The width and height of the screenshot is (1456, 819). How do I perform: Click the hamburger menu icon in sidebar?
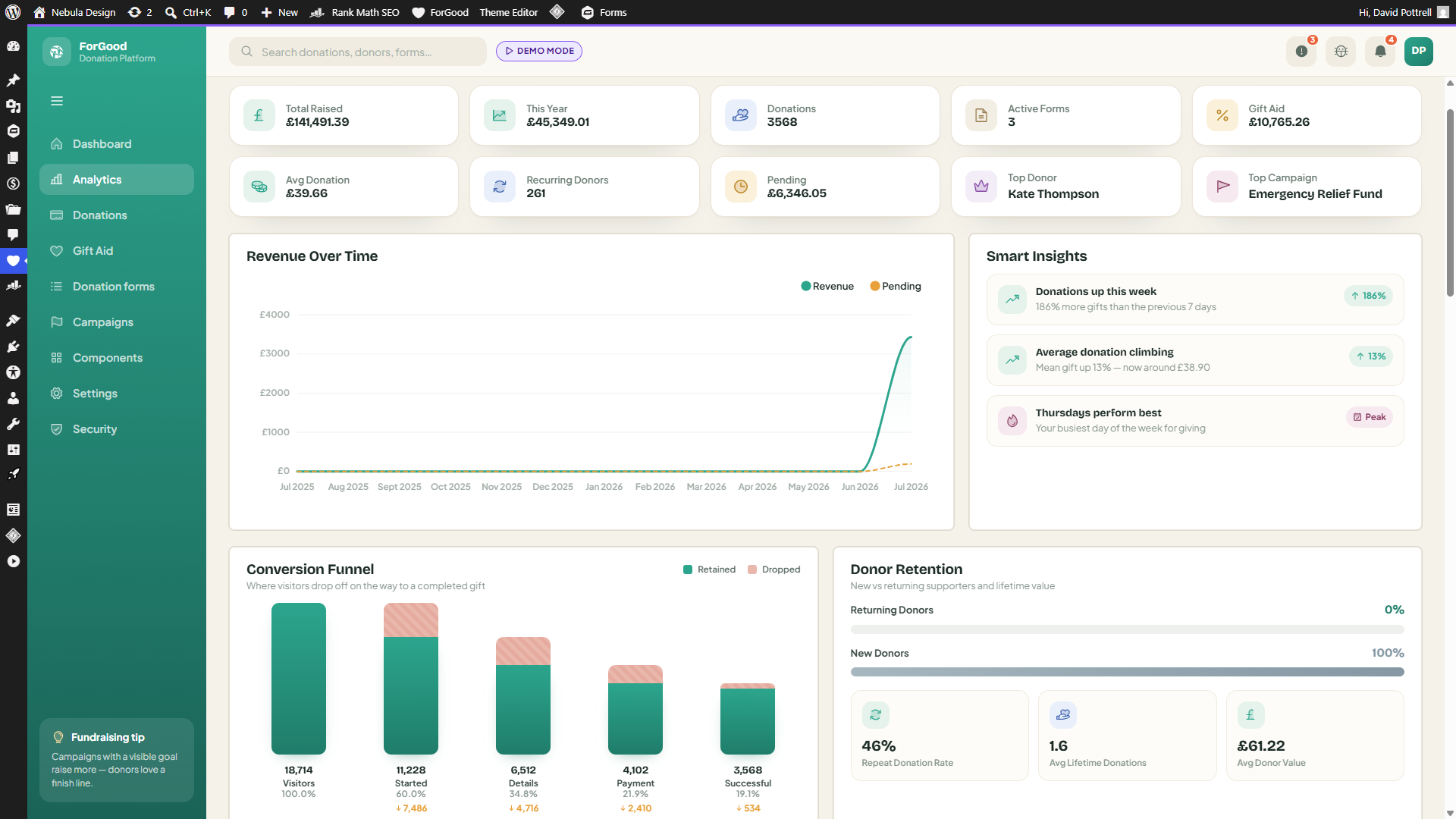[57, 101]
